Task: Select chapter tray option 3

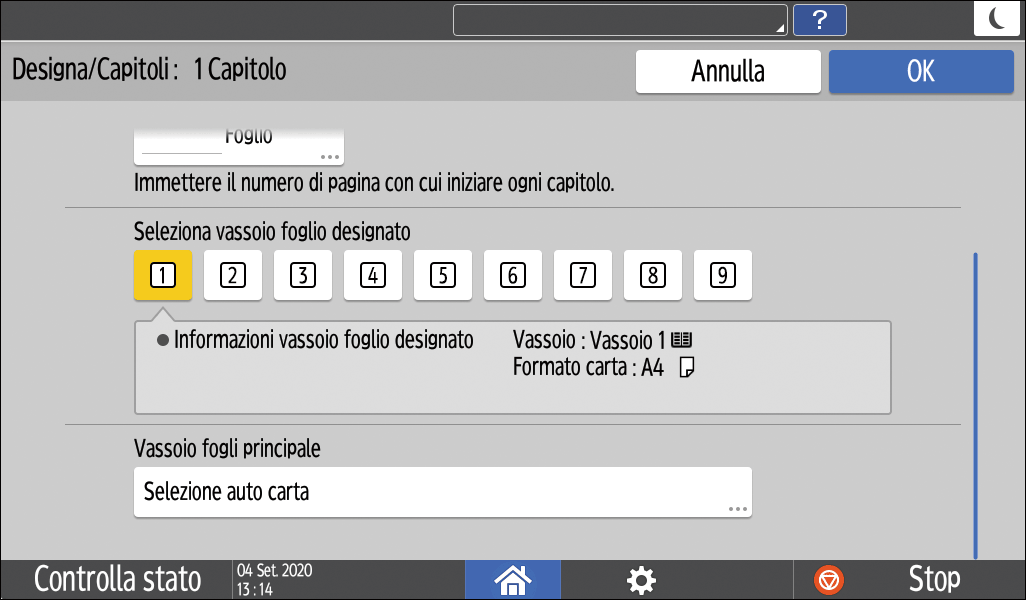Action: [302, 275]
